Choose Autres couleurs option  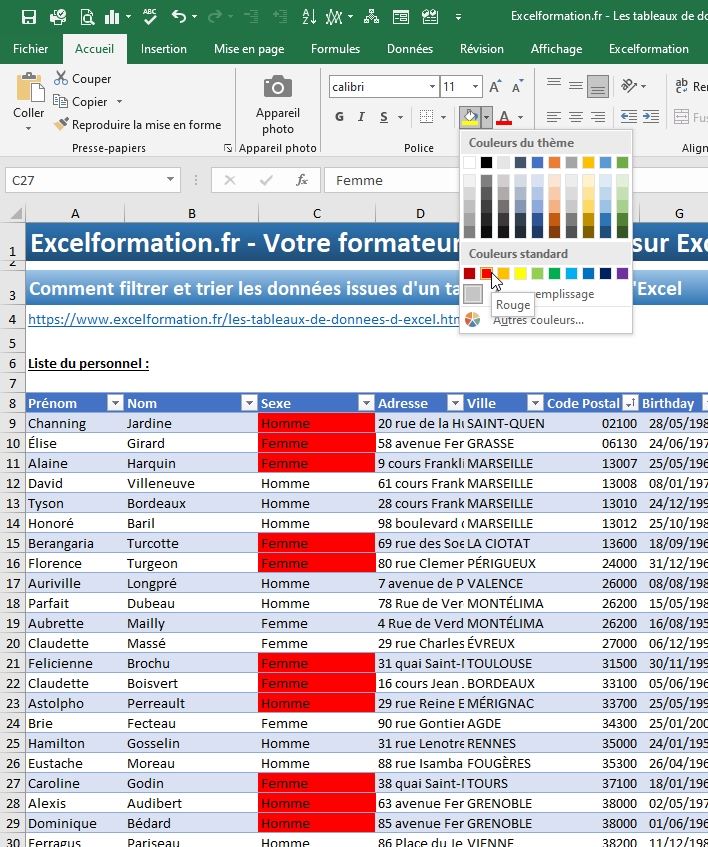point(546,320)
